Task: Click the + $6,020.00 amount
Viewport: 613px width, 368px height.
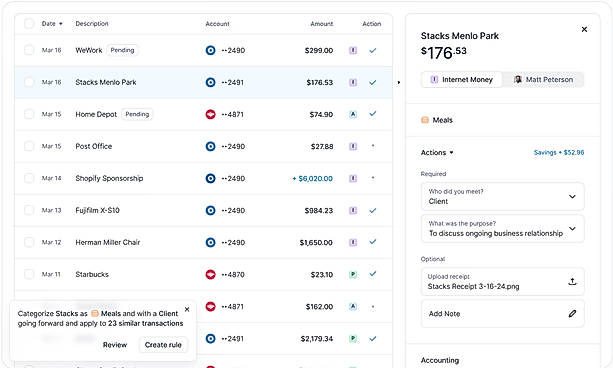Action: [312, 179]
